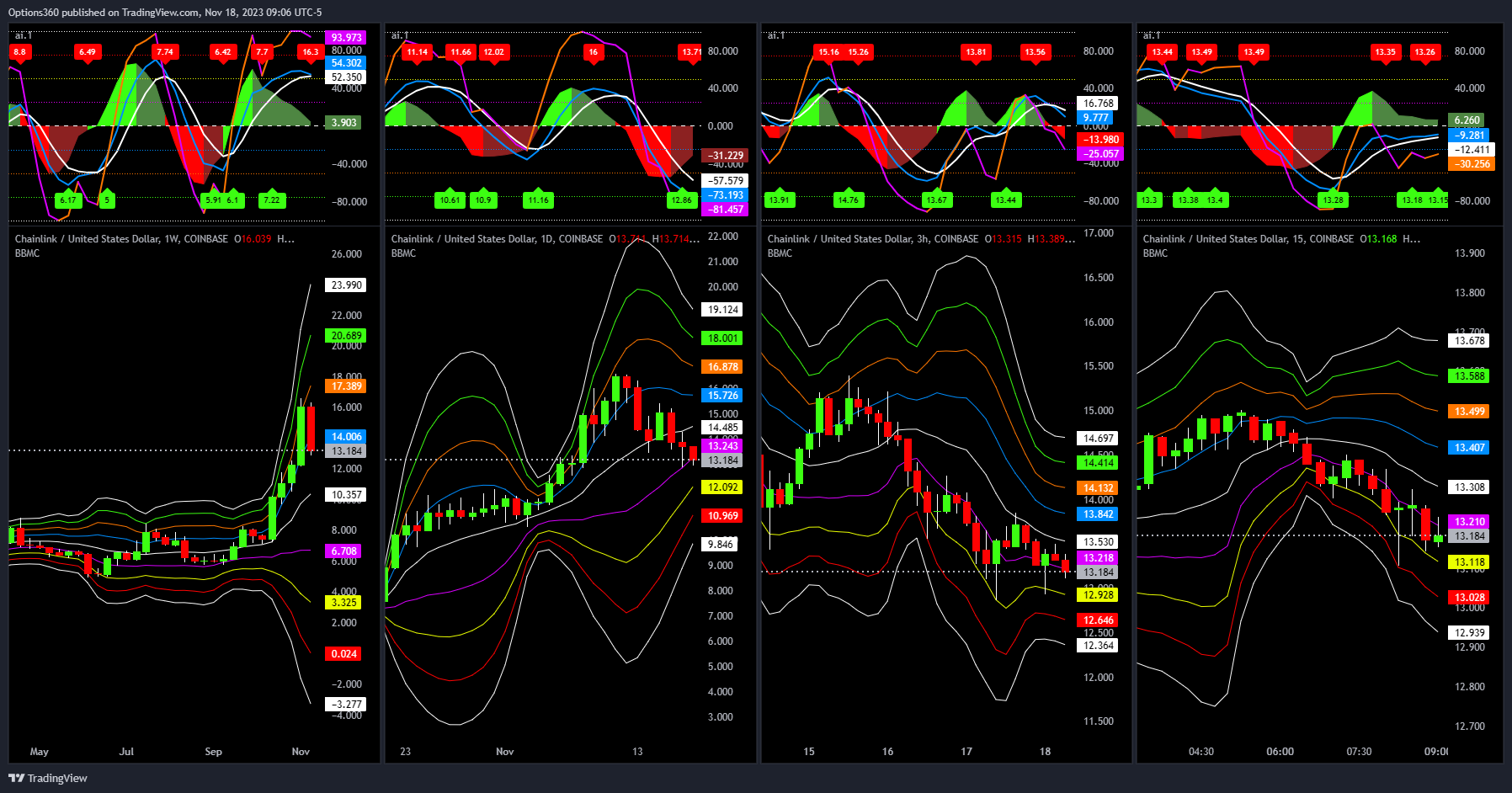Click the TradingView logo at the bottom
The height and width of the screenshot is (793, 1512).
[48, 778]
